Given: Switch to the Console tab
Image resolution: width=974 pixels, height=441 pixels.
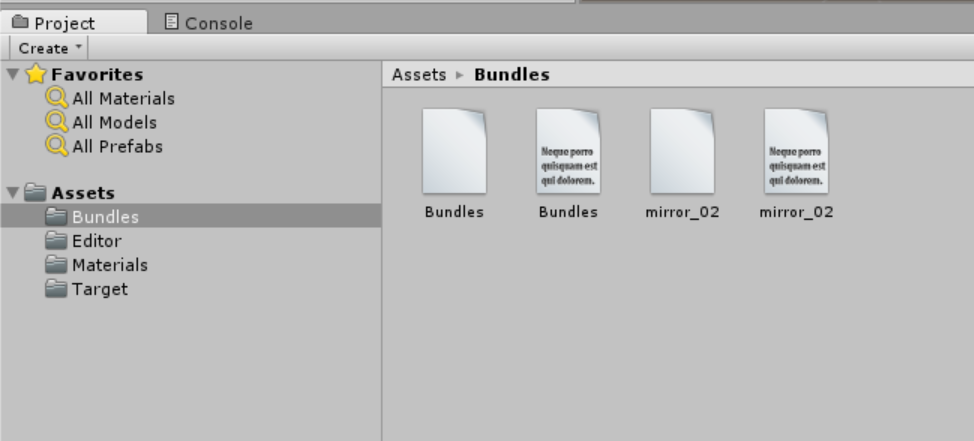Looking at the screenshot, I should coord(208,22).
